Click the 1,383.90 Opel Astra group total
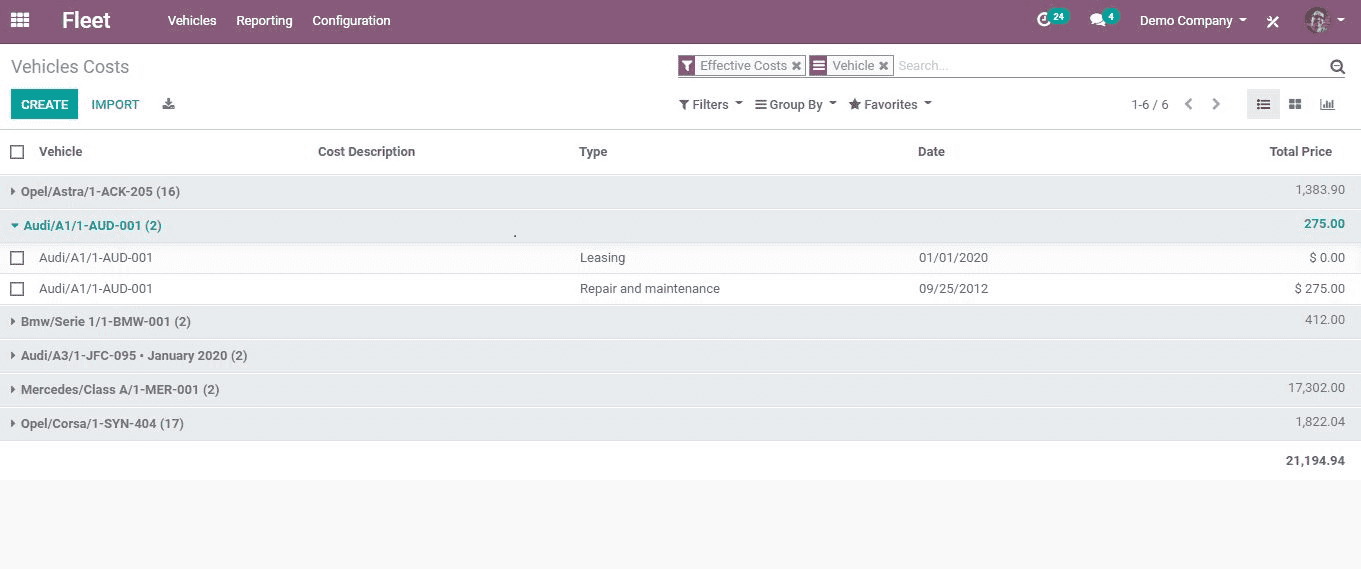 pyautogui.click(x=1320, y=190)
